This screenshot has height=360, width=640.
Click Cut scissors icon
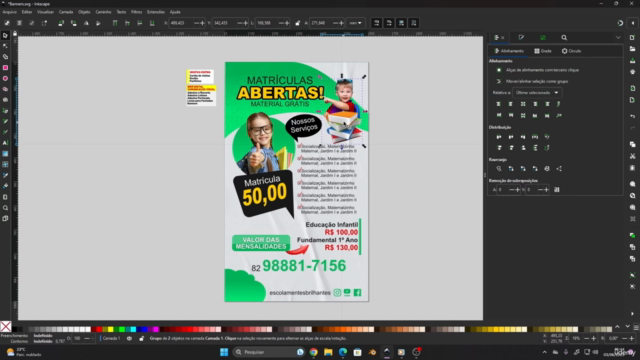pos(632,156)
